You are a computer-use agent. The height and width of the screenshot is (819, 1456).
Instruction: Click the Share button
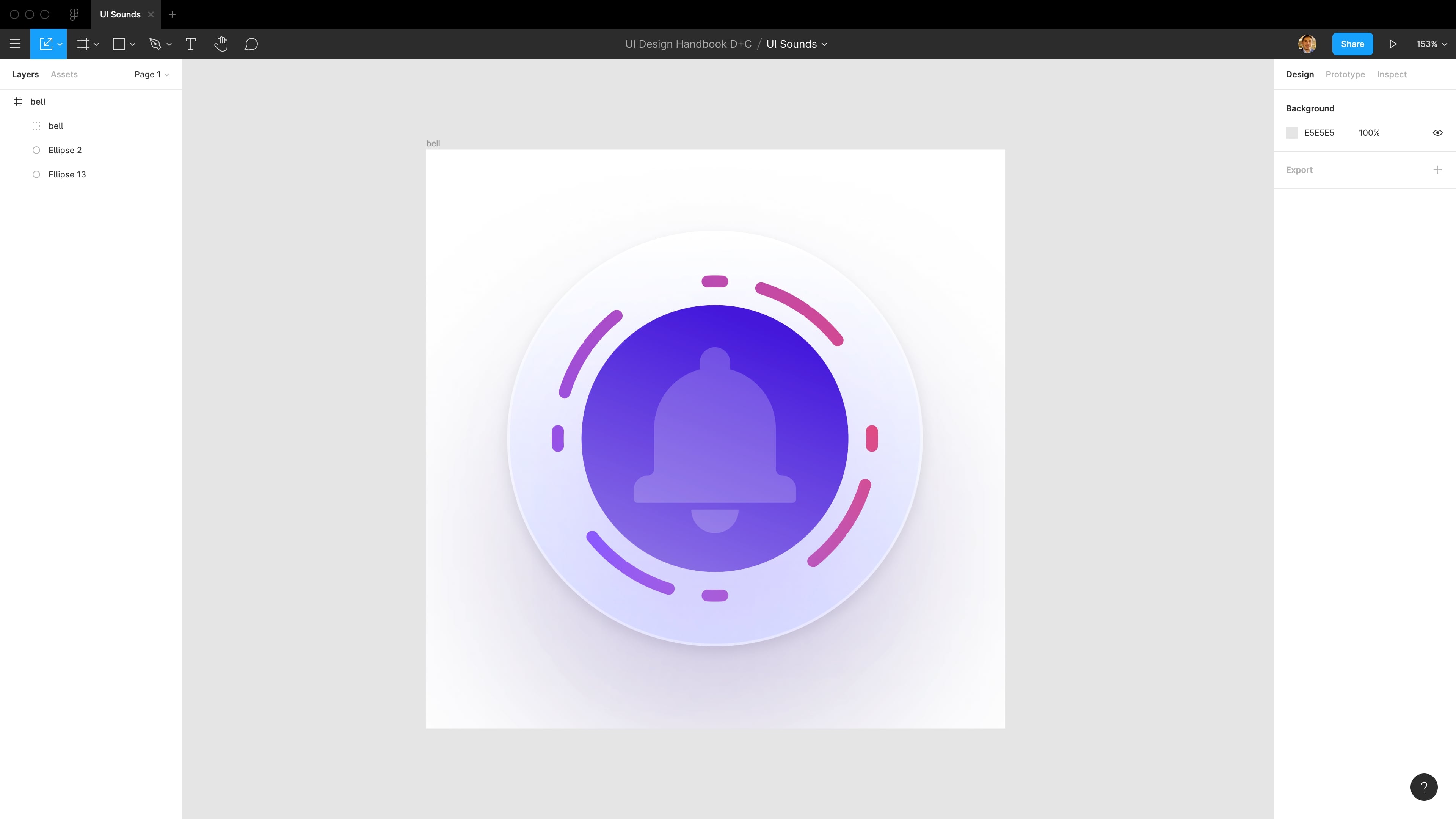click(x=1352, y=44)
